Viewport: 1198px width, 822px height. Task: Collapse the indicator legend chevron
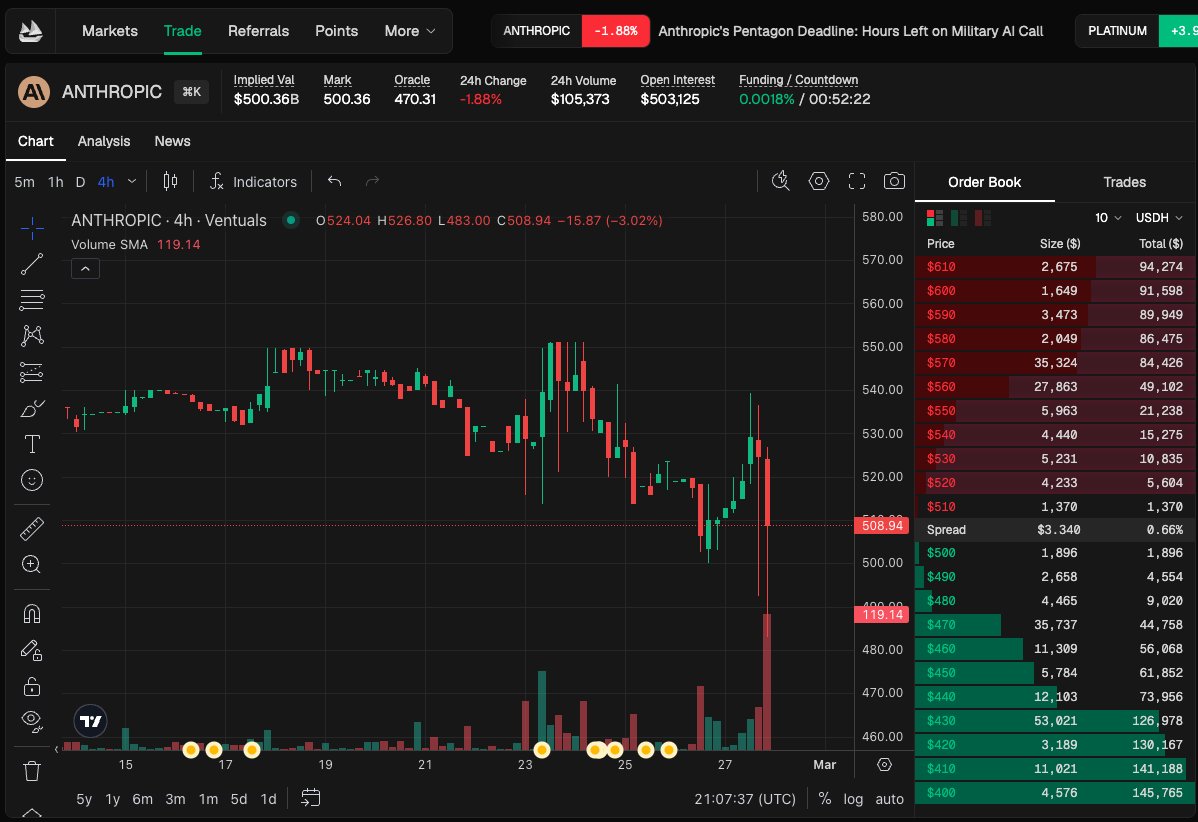point(86,269)
